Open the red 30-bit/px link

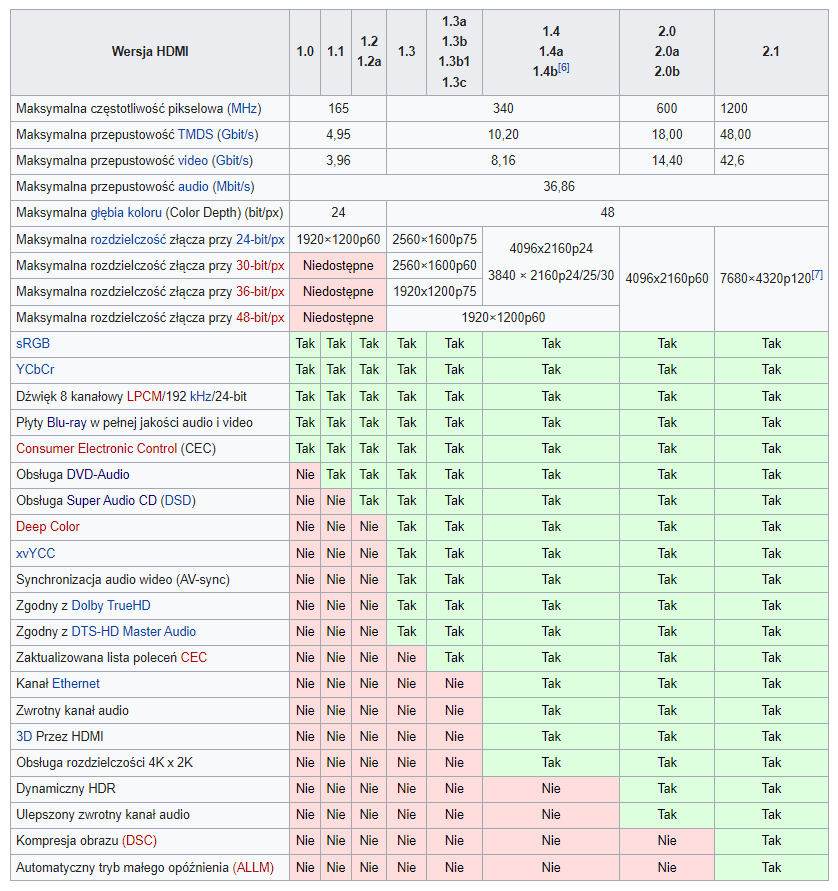click(x=260, y=266)
